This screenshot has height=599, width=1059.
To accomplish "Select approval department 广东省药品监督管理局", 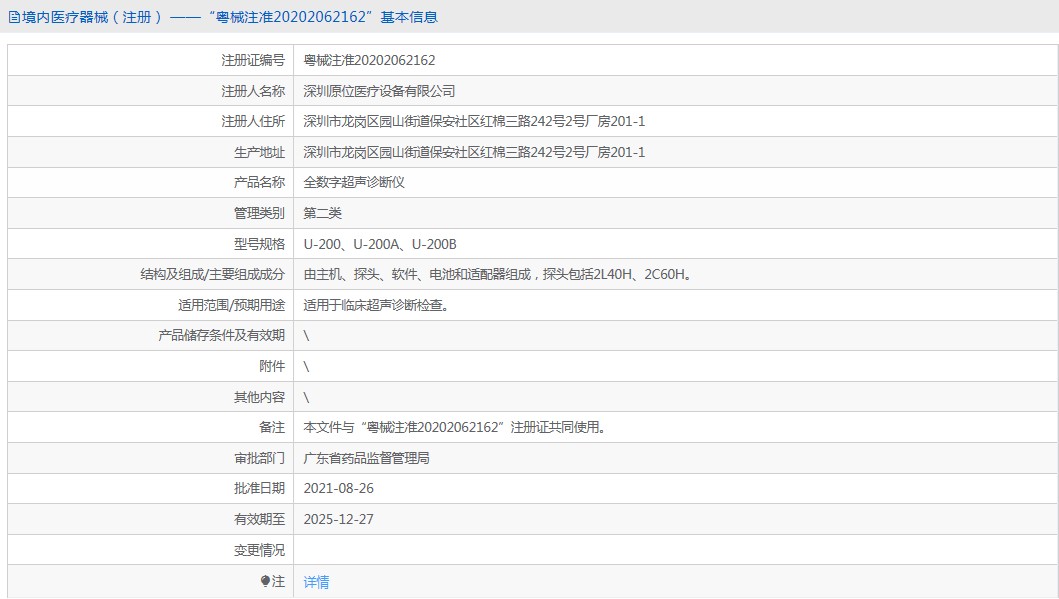I will pyautogui.click(x=367, y=459).
